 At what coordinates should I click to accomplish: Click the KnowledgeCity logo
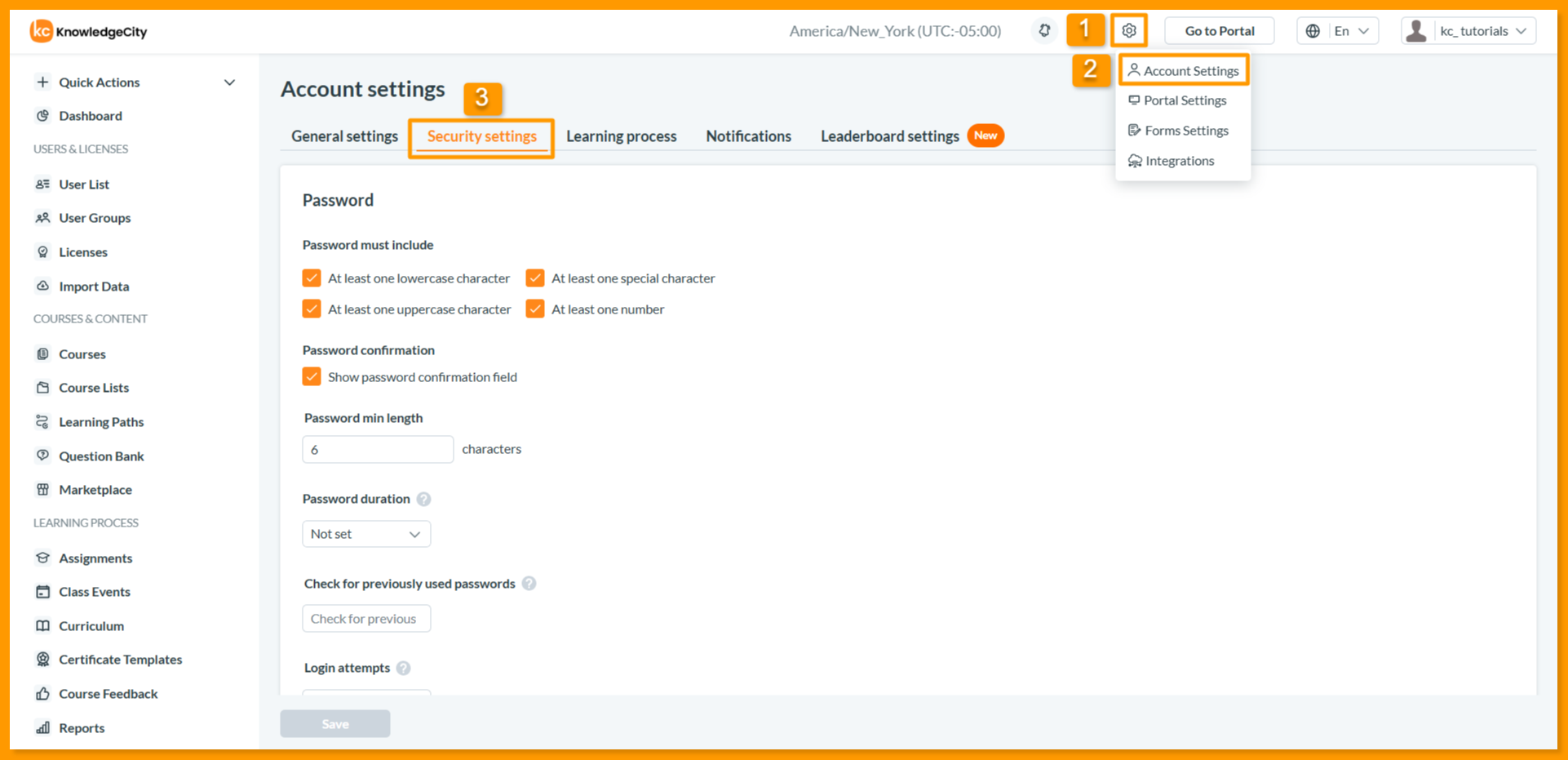click(x=88, y=31)
